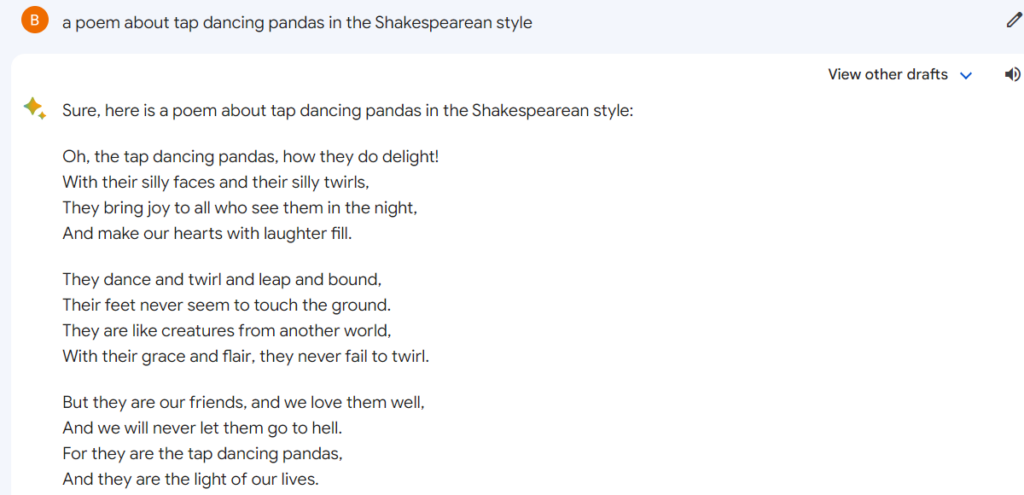Expand the blue chevron next to View other drafts
Image resolution: width=1024 pixels, height=495 pixels.
[967, 76]
